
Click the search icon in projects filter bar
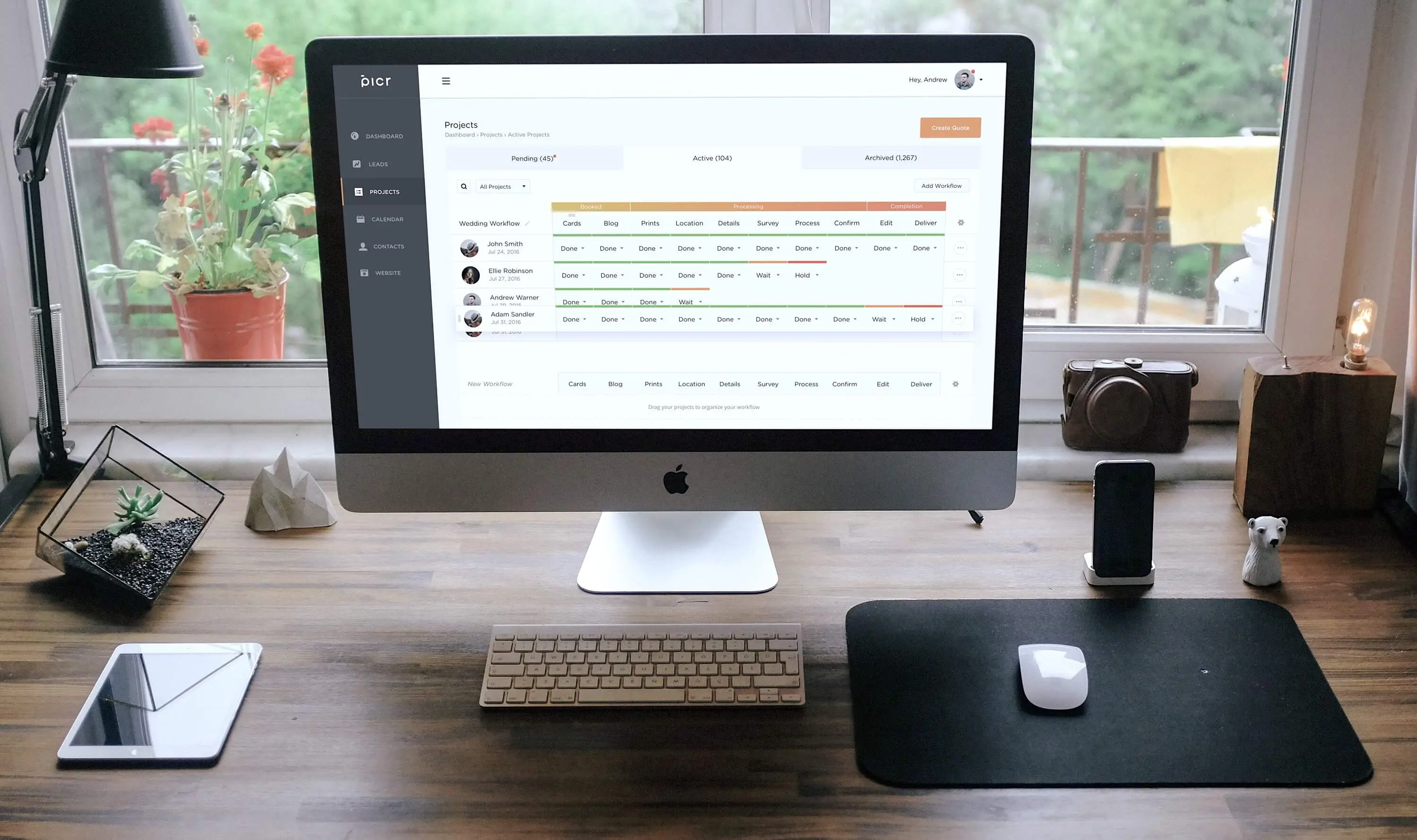(463, 186)
